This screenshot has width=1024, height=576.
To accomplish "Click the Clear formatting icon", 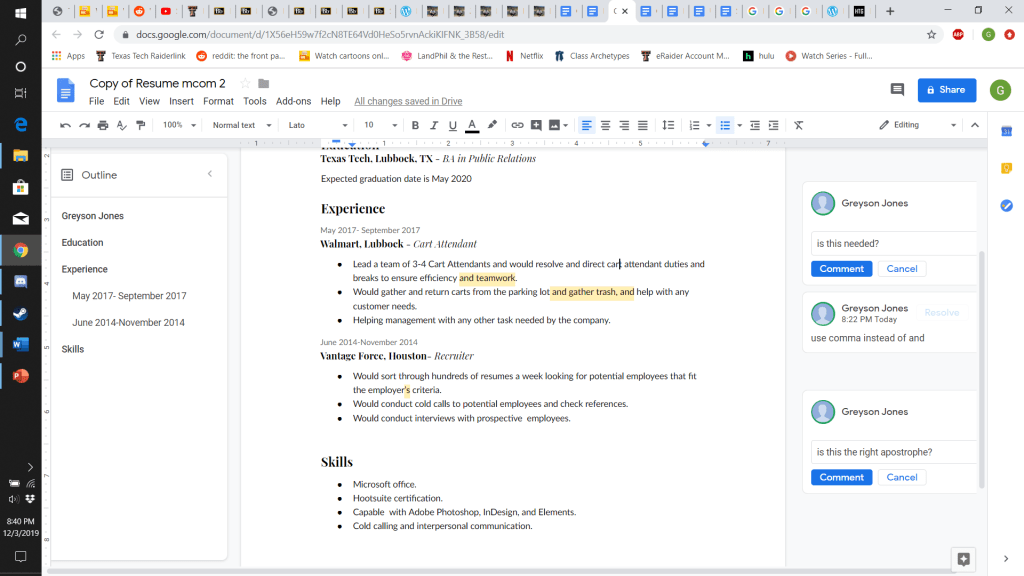I will coord(798,125).
